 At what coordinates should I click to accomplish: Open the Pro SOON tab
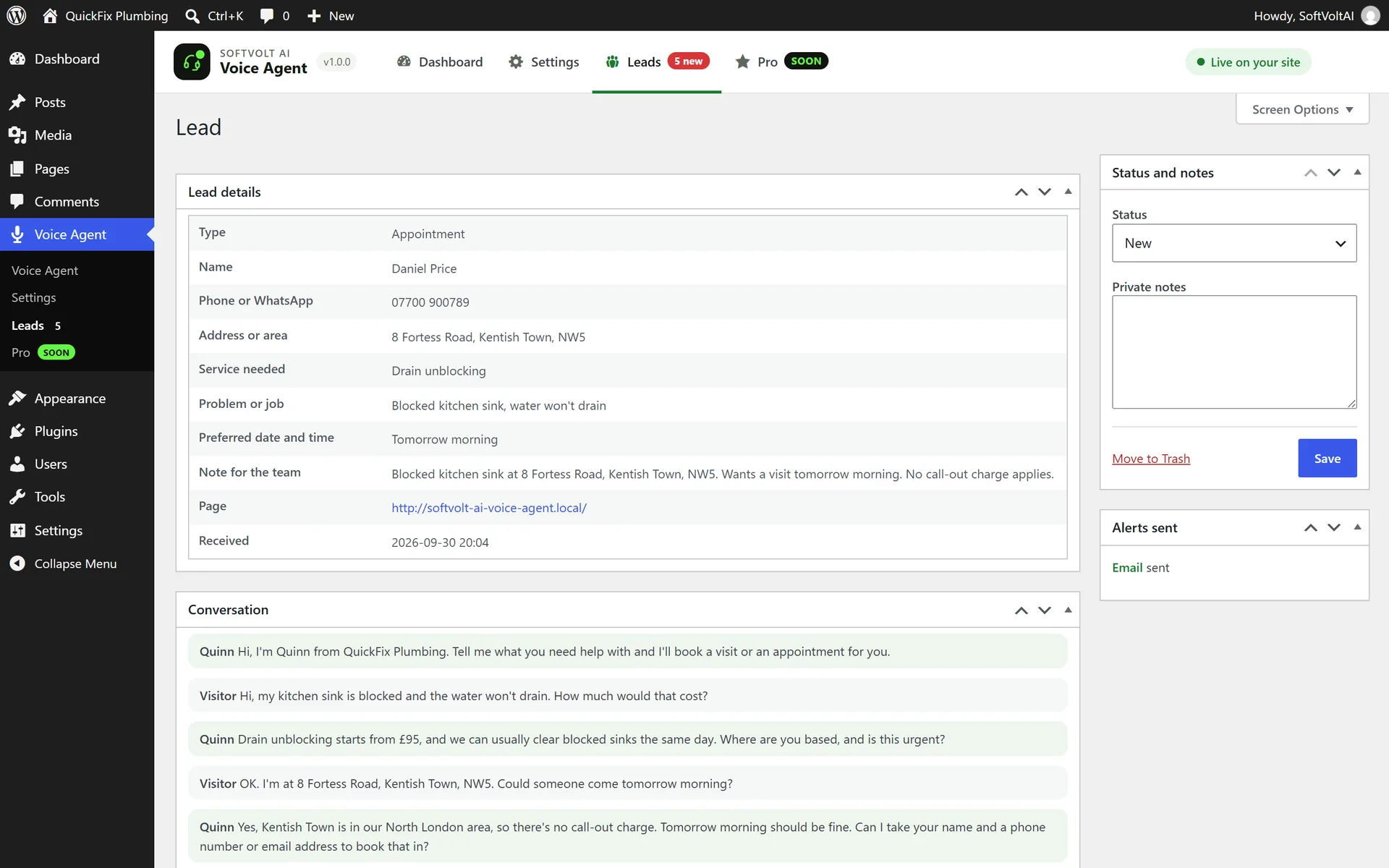781,62
